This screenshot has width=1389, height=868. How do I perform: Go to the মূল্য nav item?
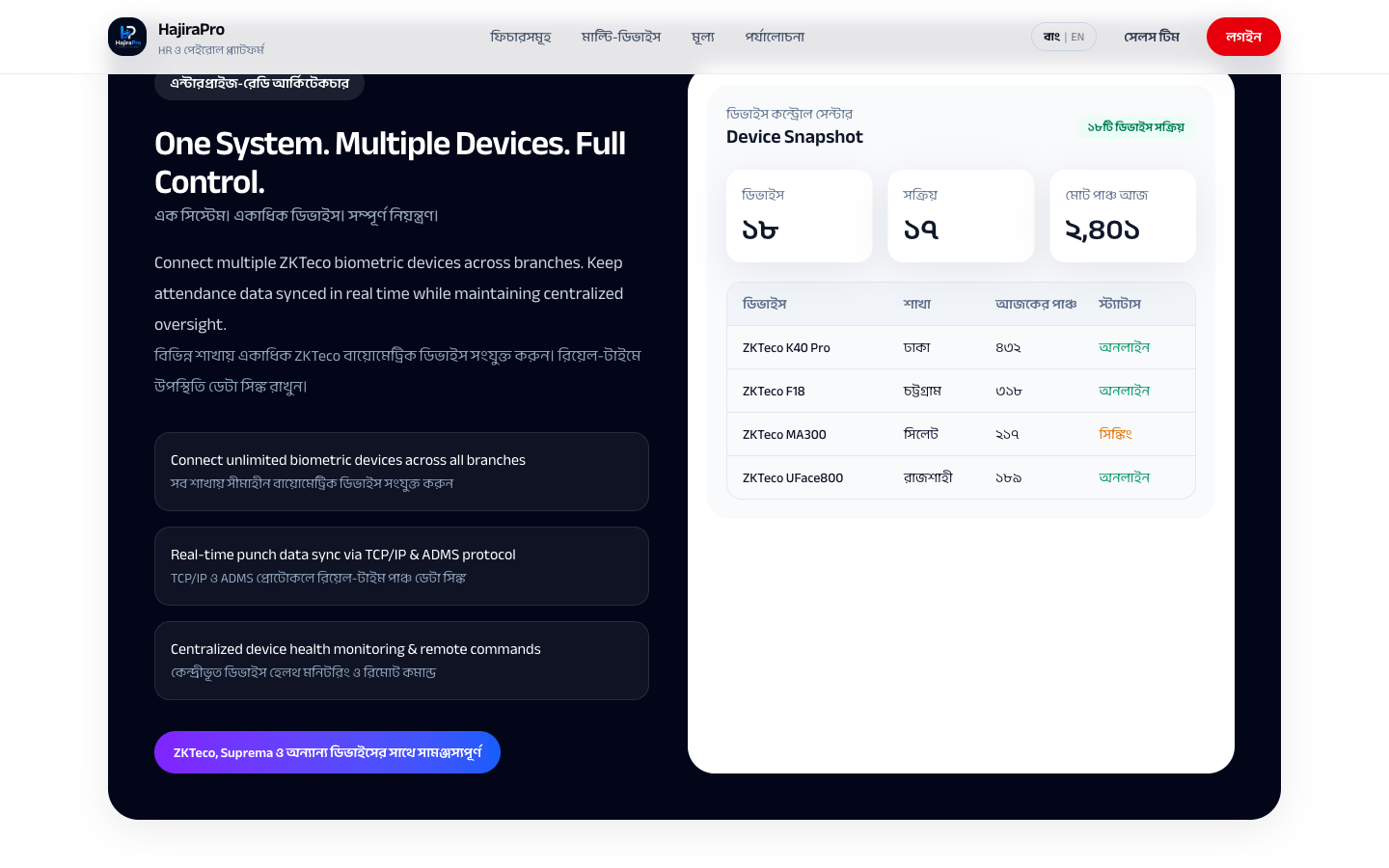pos(703,37)
